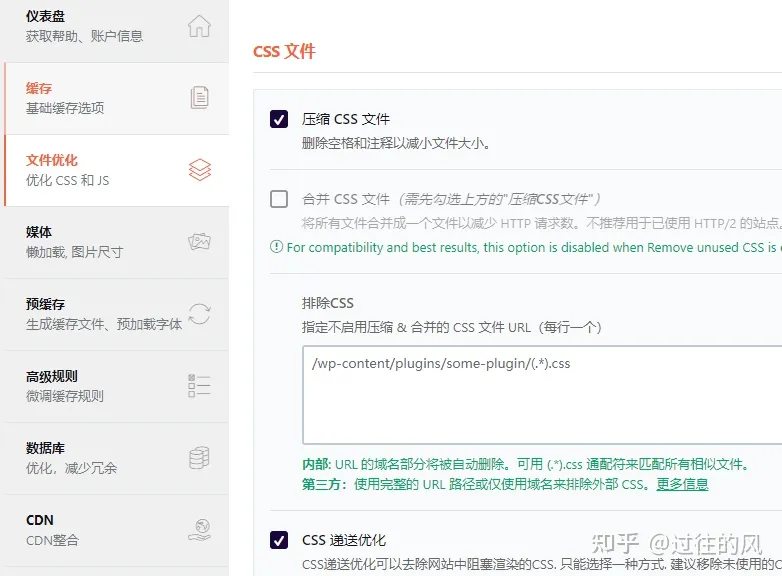The width and height of the screenshot is (782, 576).
Task: Open the 更多信息 link
Action: point(682,484)
